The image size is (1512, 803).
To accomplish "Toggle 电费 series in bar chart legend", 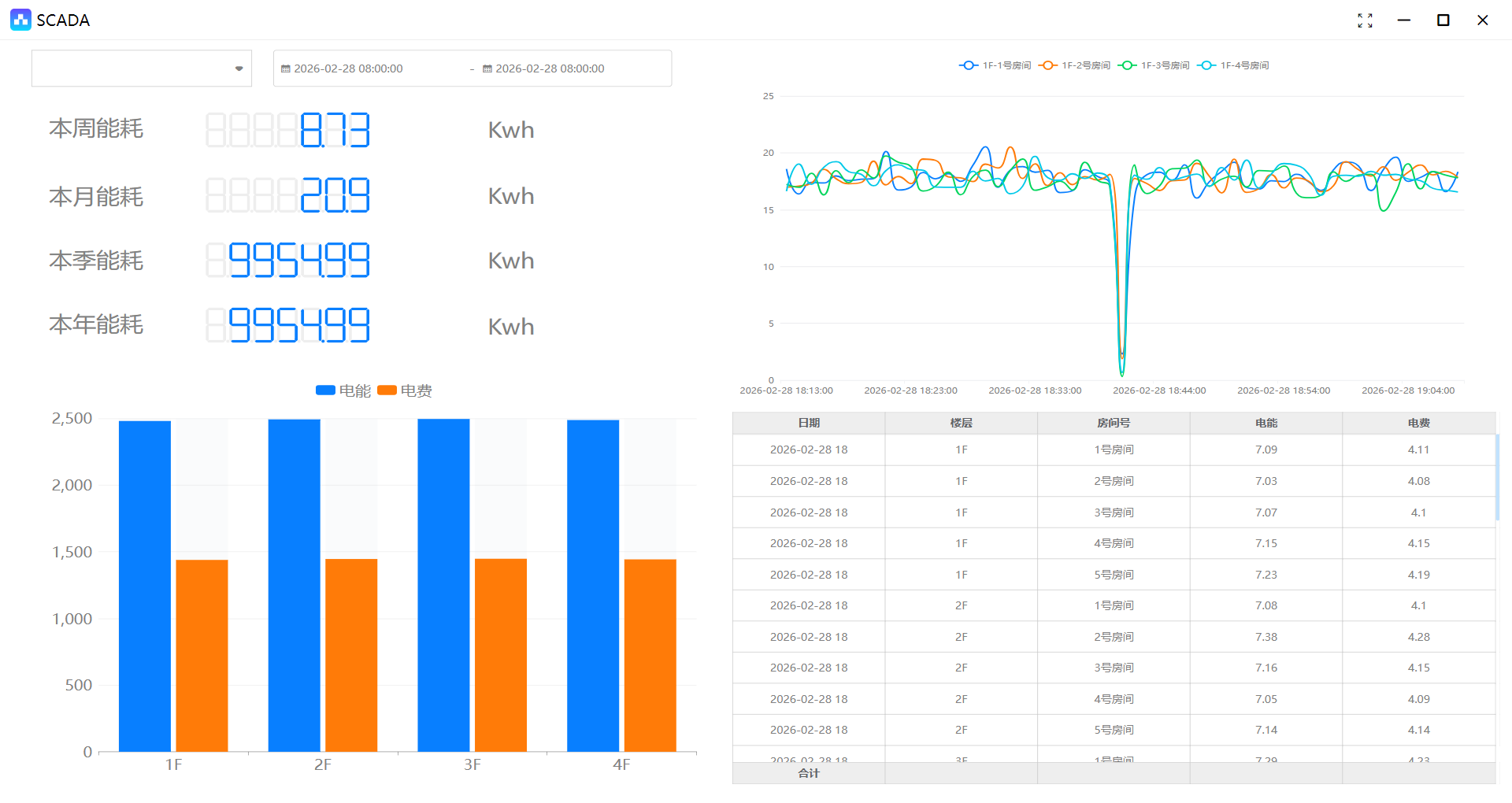I will [405, 390].
